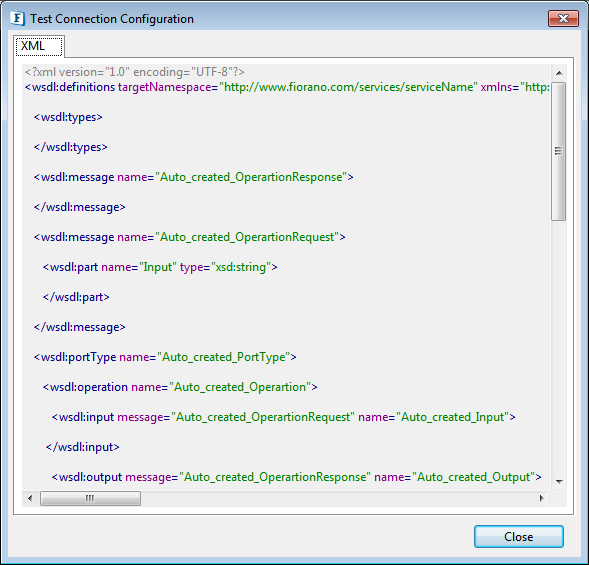Click the wsdl:part name="Input" line

coord(160,267)
